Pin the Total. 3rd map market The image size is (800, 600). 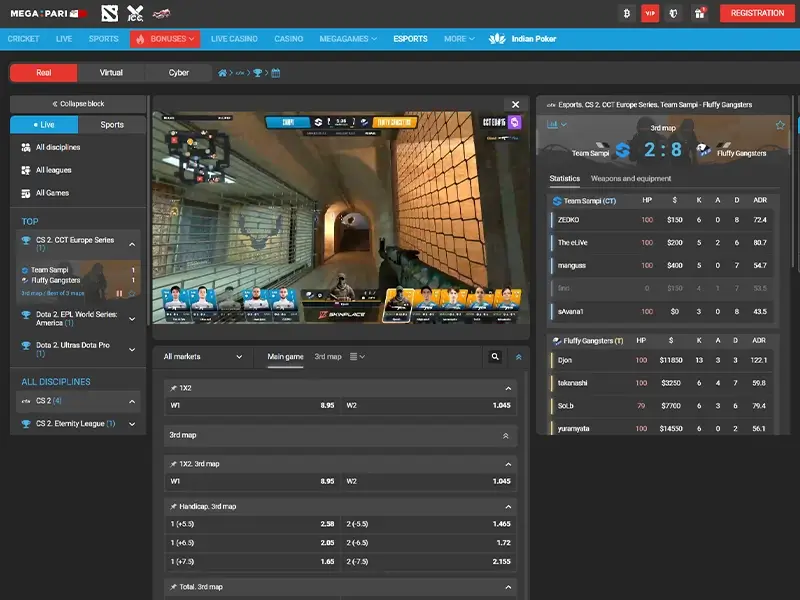(x=173, y=587)
